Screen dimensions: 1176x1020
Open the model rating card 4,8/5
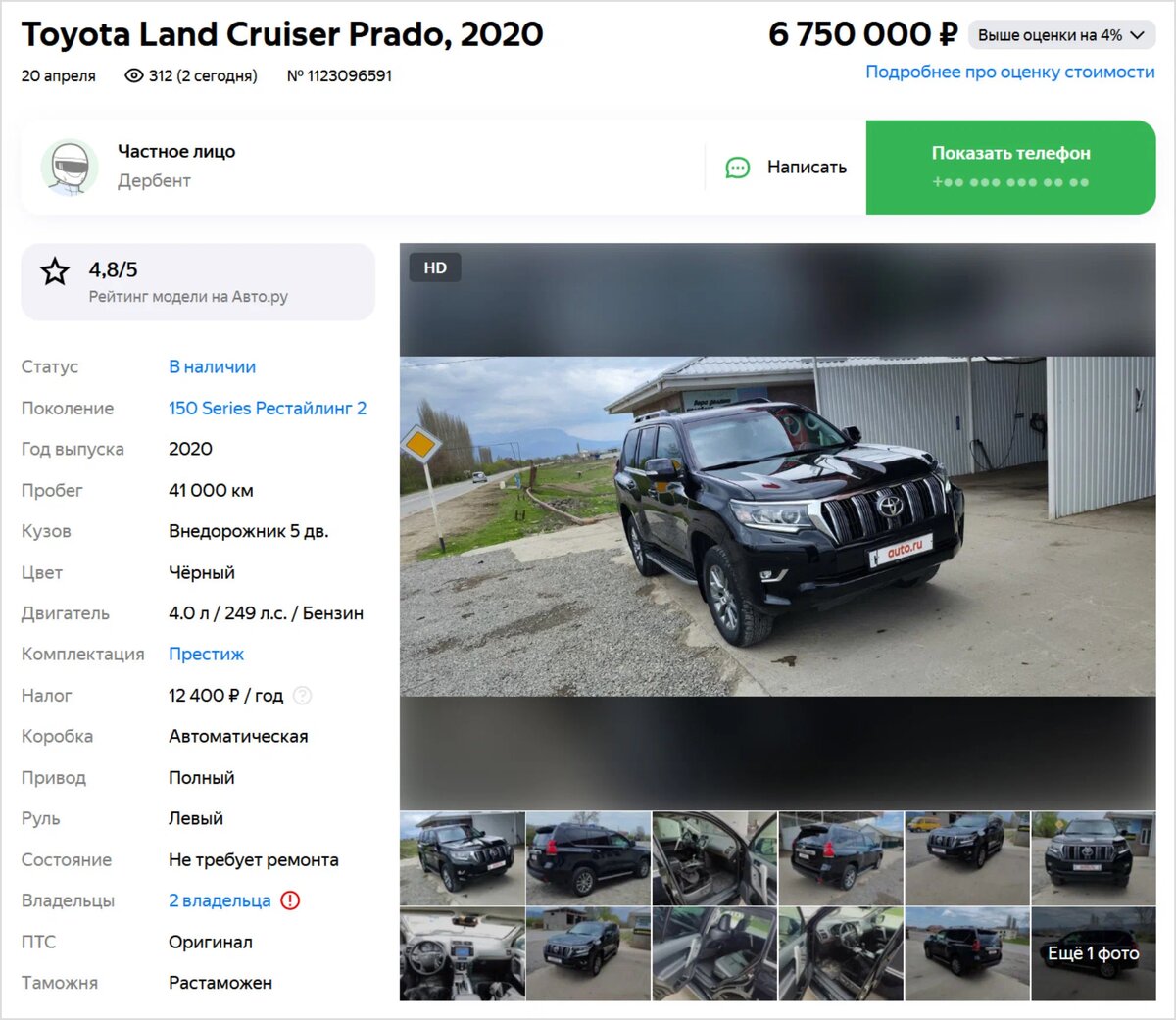tap(198, 282)
